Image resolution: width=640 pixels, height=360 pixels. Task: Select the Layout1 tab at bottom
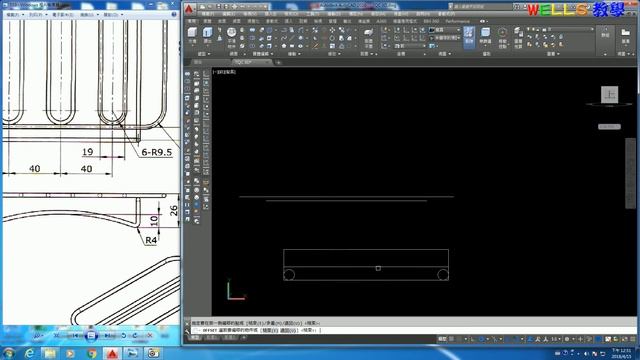click(x=211, y=338)
